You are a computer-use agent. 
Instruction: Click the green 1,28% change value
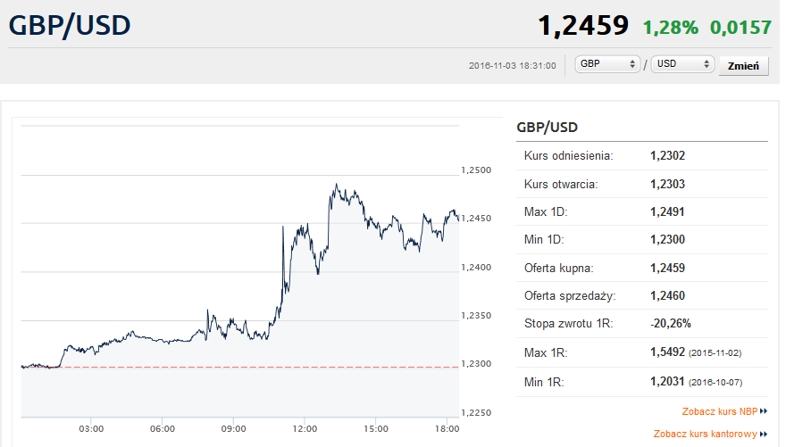(671, 28)
